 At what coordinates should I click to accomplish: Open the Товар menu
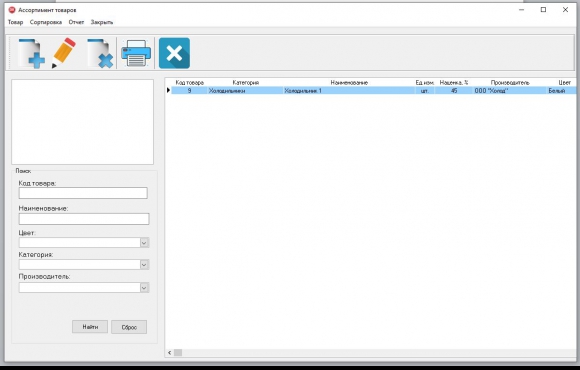16,22
